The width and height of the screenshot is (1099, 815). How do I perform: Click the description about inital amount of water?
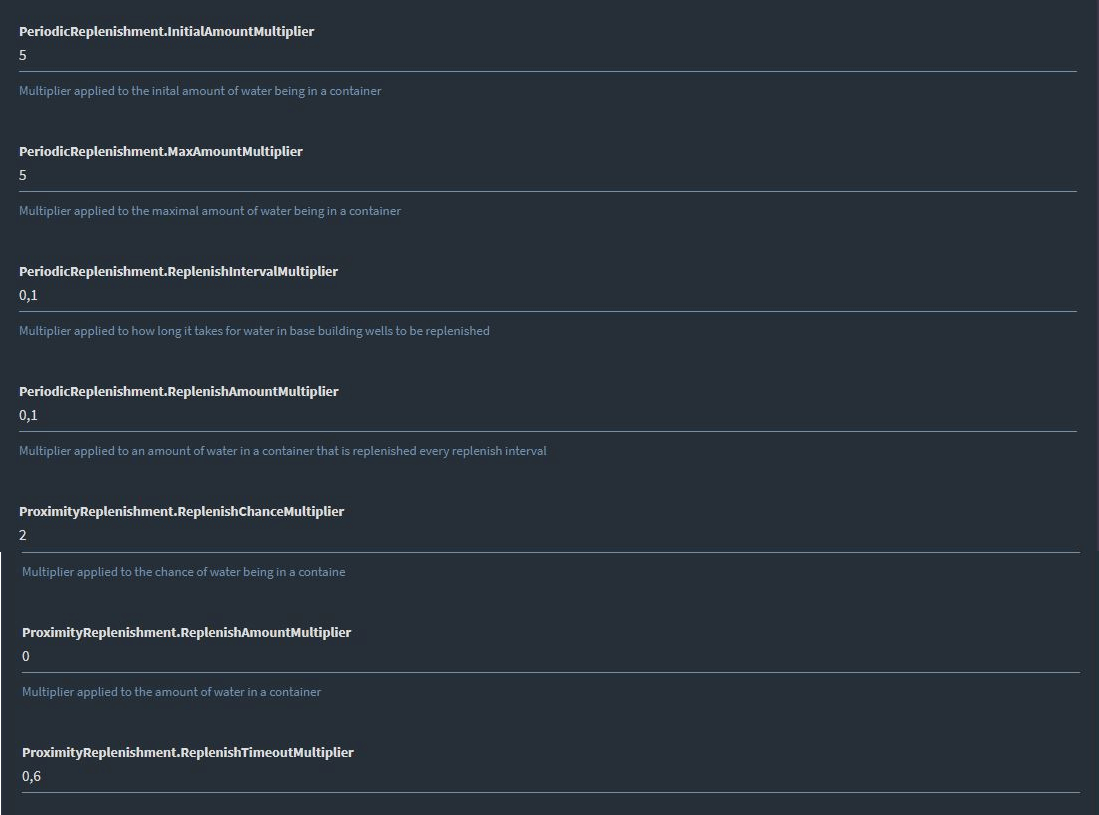click(200, 91)
